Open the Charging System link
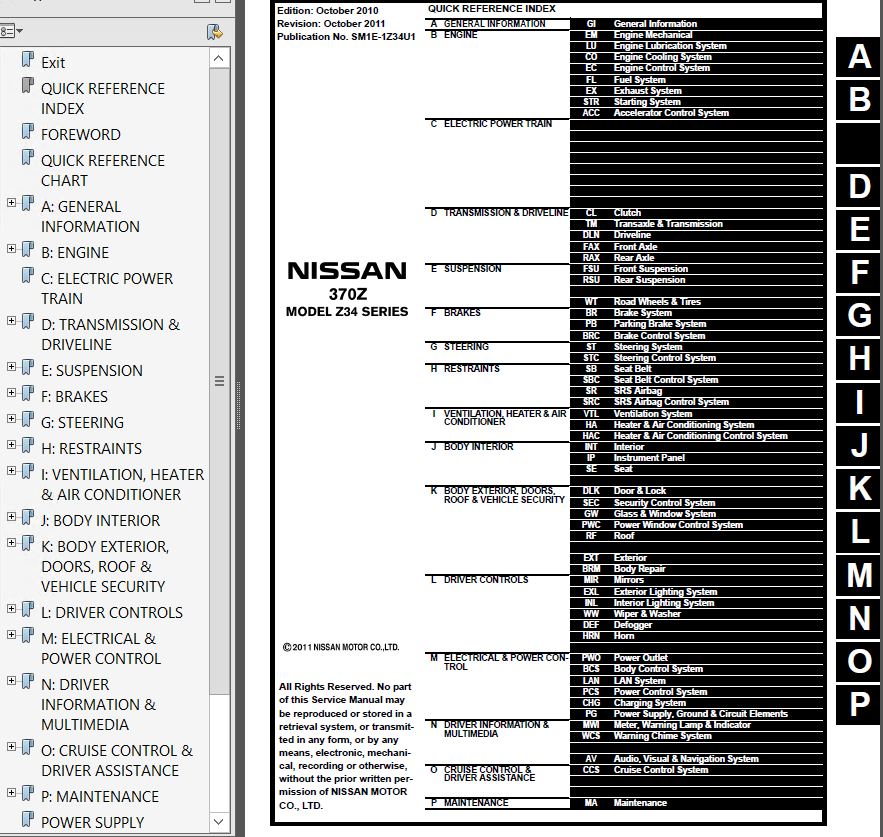This screenshot has width=883, height=837. coord(649,703)
